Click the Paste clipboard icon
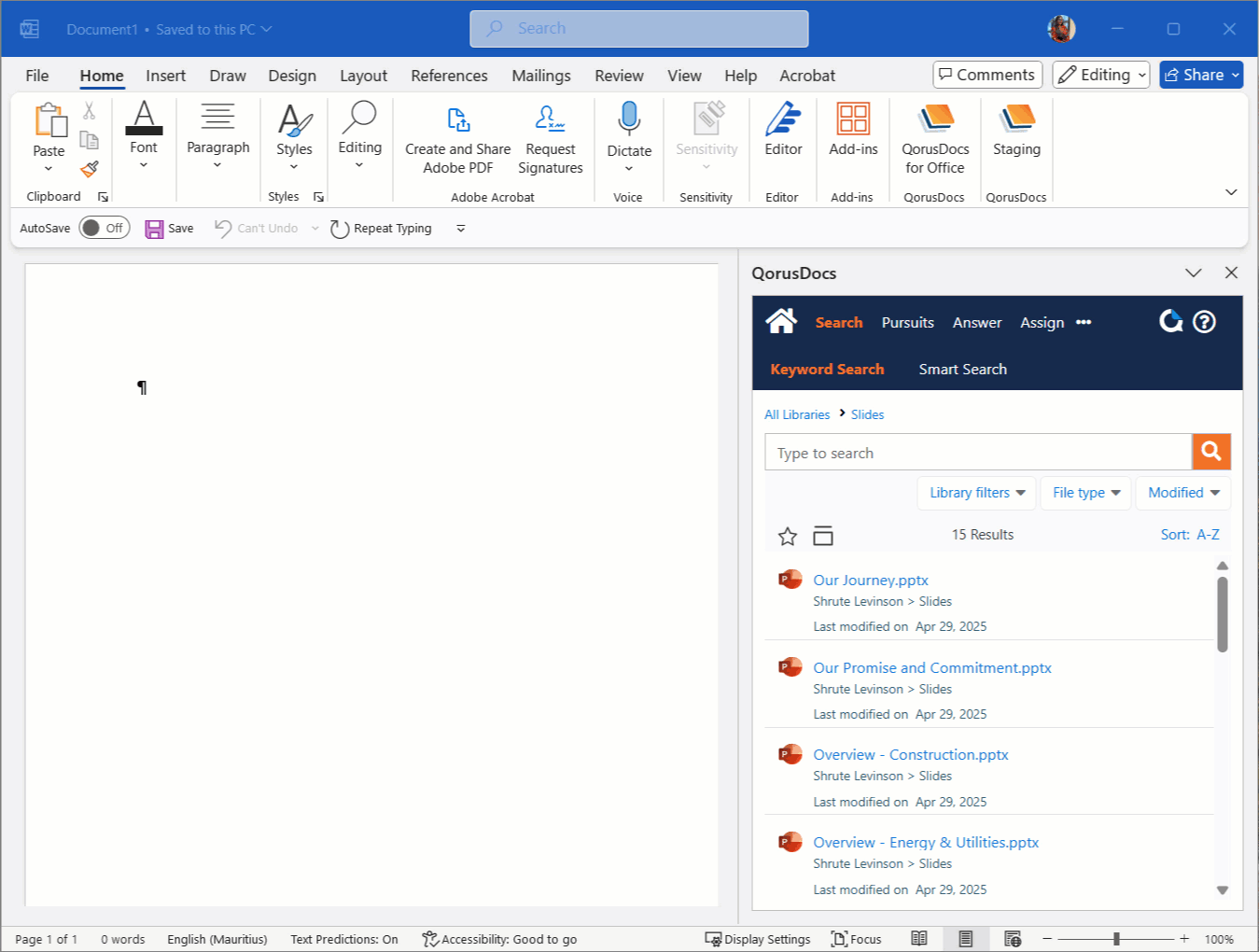The width and height of the screenshot is (1259, 952). click(49, 120)
